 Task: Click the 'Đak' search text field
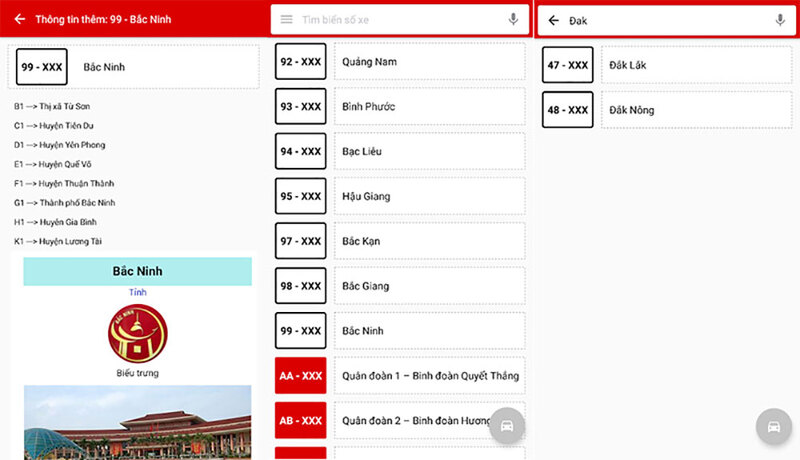[x=666, y=20]
